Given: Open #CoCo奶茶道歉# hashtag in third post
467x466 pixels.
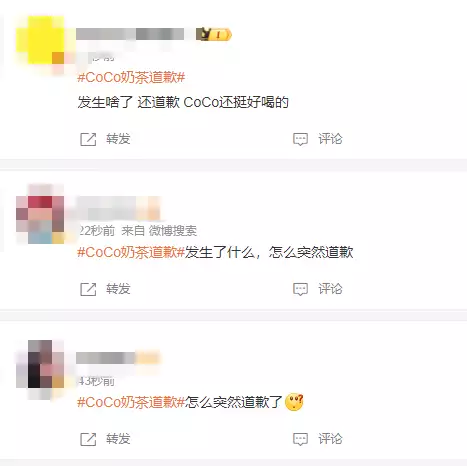Looking at the screenshot, I should pyautogui.click(x=131, y=402).
